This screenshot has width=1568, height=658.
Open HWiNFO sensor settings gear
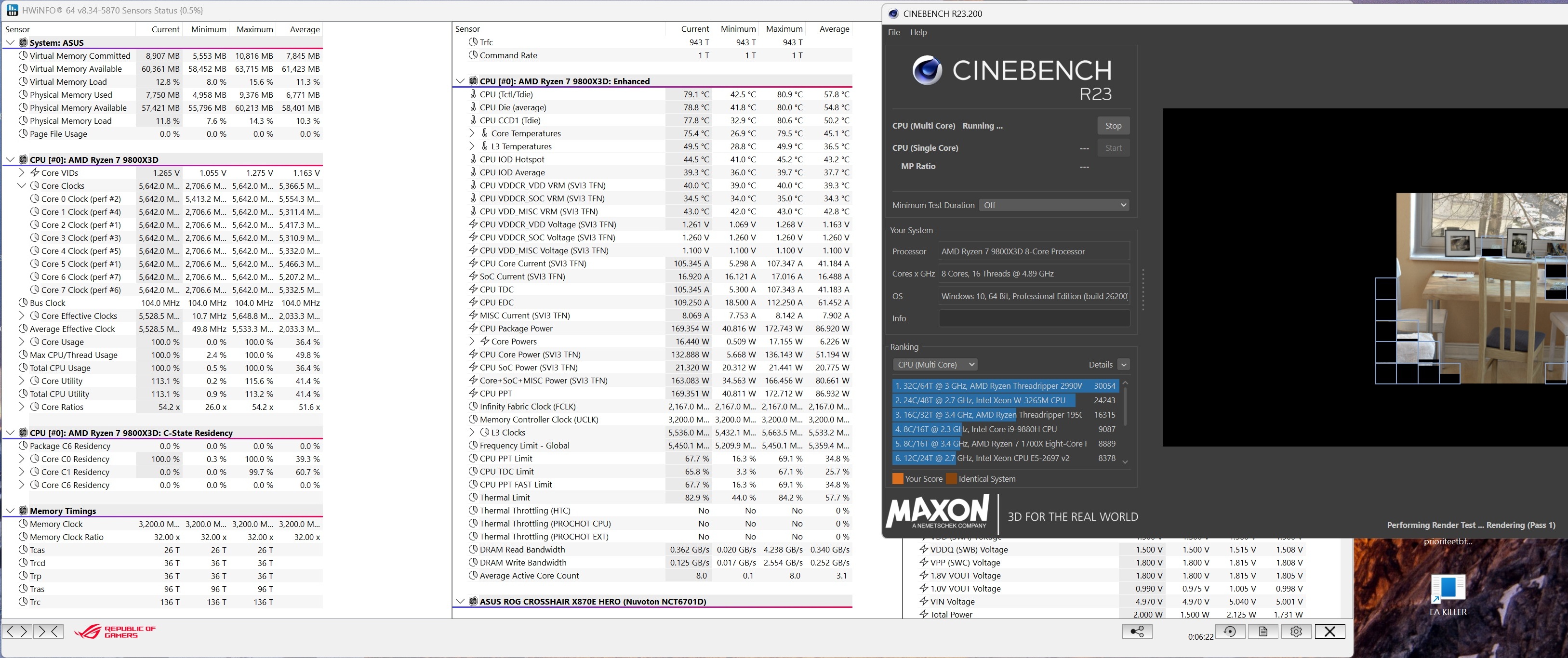point(1296,631)
